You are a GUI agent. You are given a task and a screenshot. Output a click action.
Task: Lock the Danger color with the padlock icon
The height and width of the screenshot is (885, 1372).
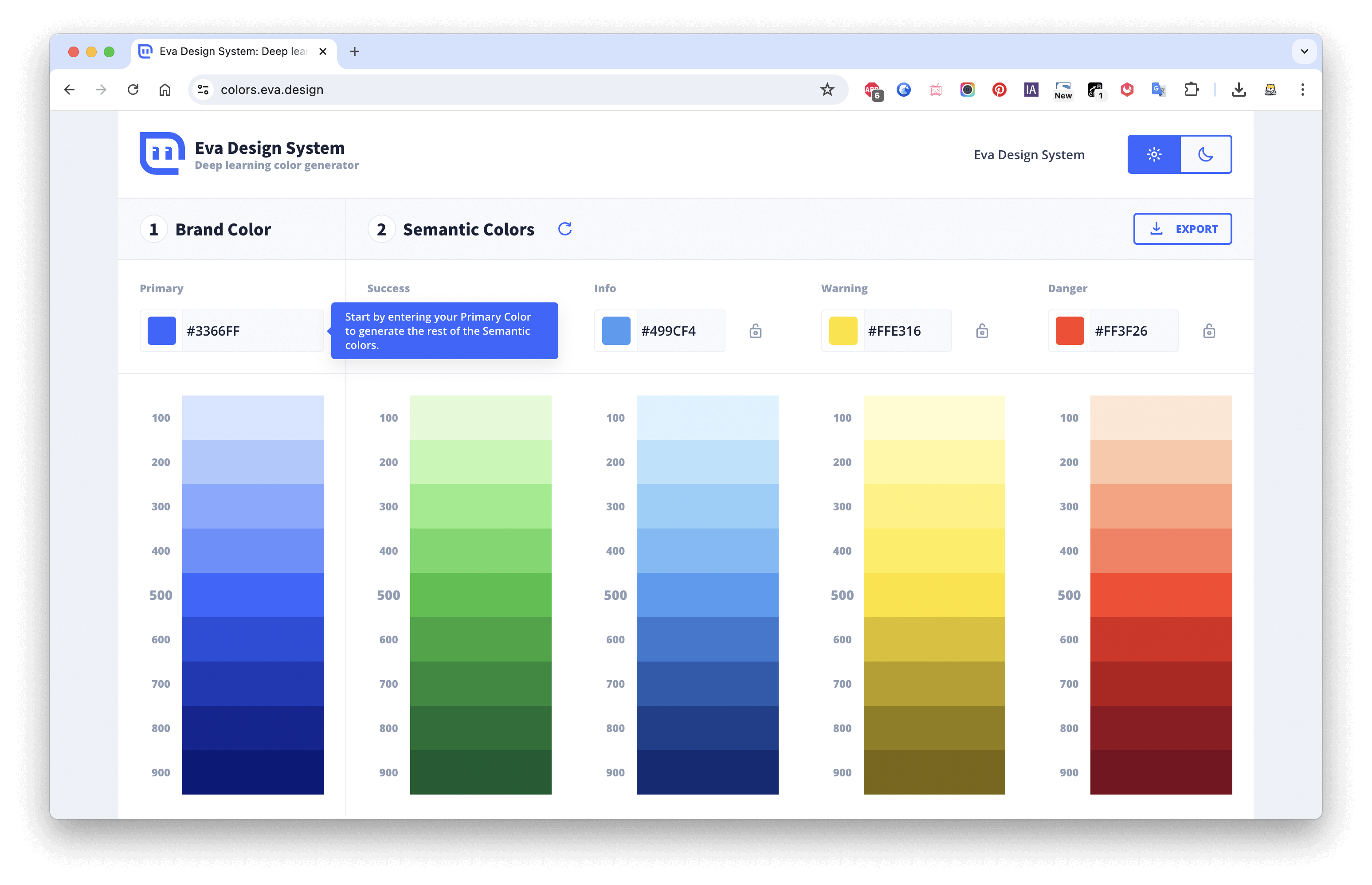(1209, 331)
